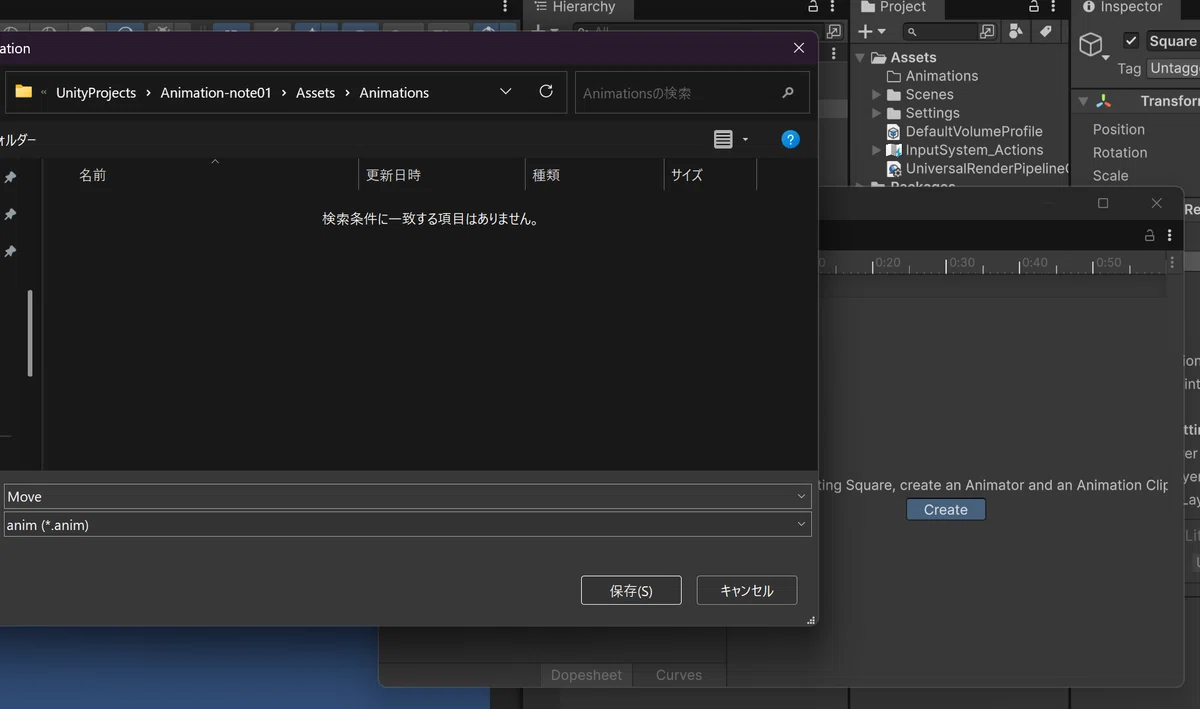Click the キャンセル cancel button
Screen dimensions: 1200x709
click(747, 591)
